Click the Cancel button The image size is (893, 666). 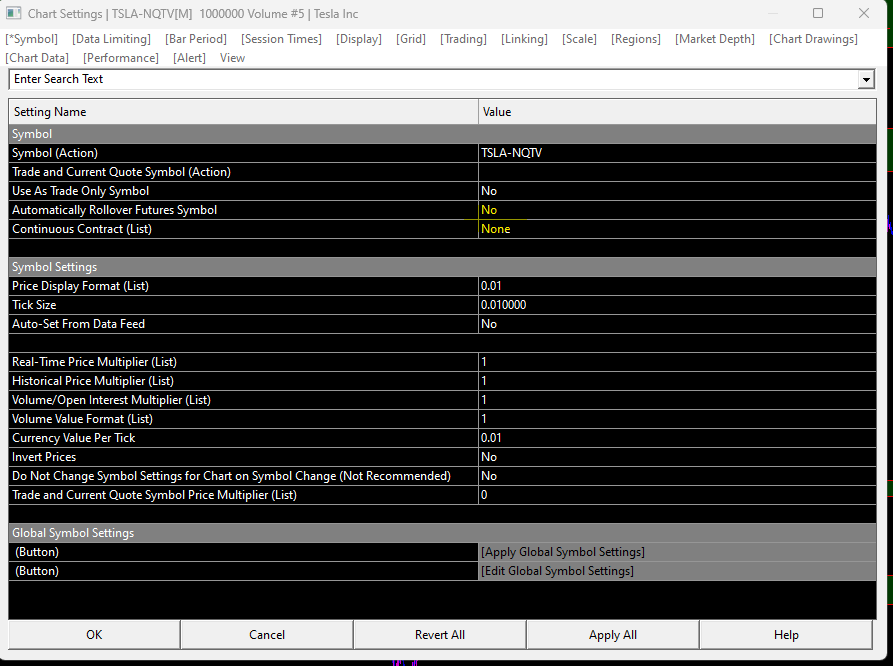pos(267,635)
